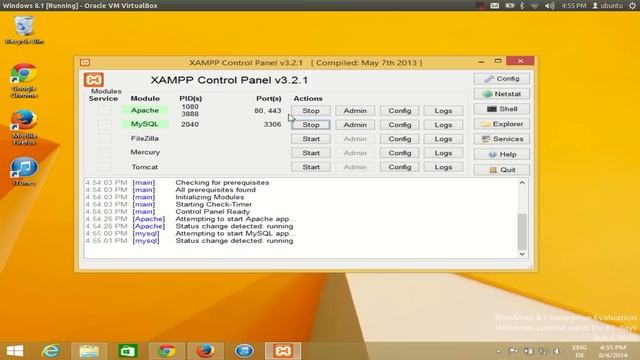
Task: Toggle Apache service checkbox
Action: 104,110
